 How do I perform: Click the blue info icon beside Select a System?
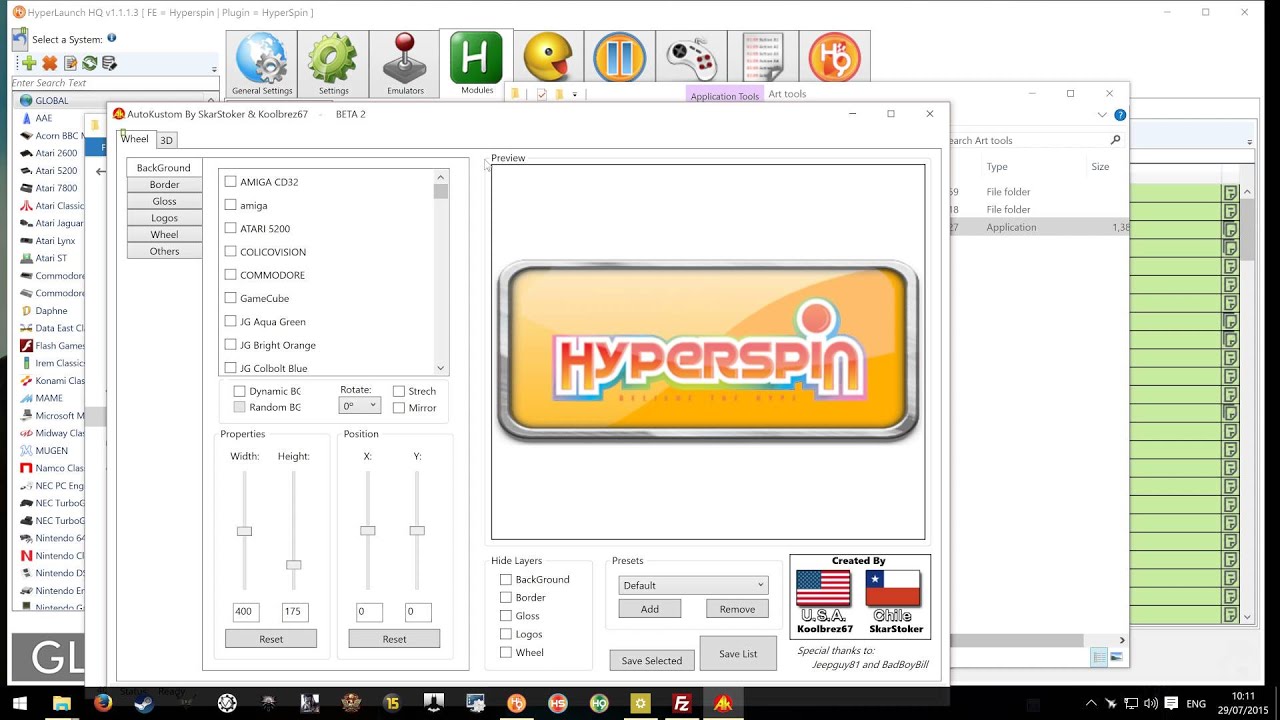[112, 38]
